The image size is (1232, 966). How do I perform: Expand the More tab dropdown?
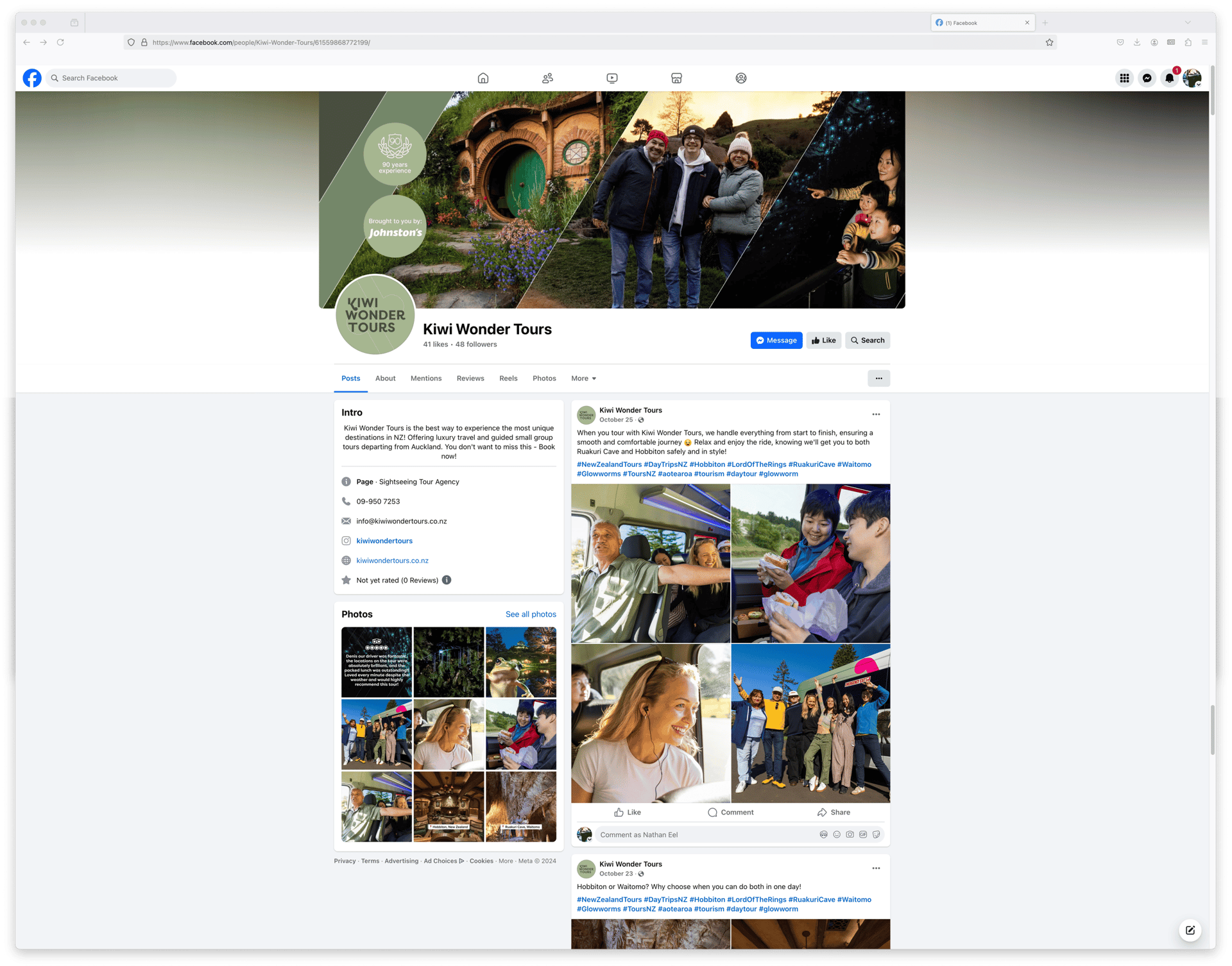[583, 378]
